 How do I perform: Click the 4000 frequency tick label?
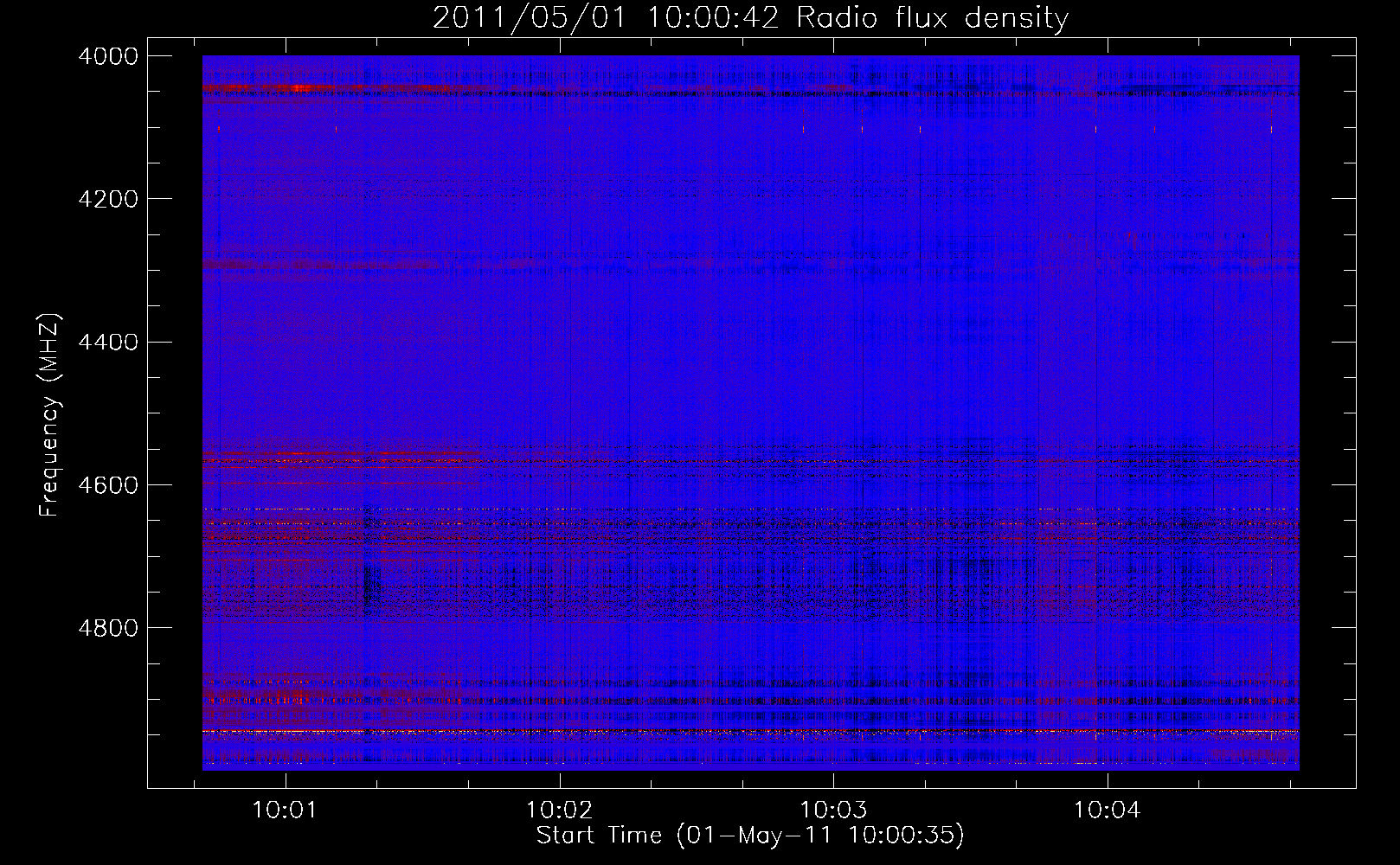pyautogui.click(x=108, y=56)
